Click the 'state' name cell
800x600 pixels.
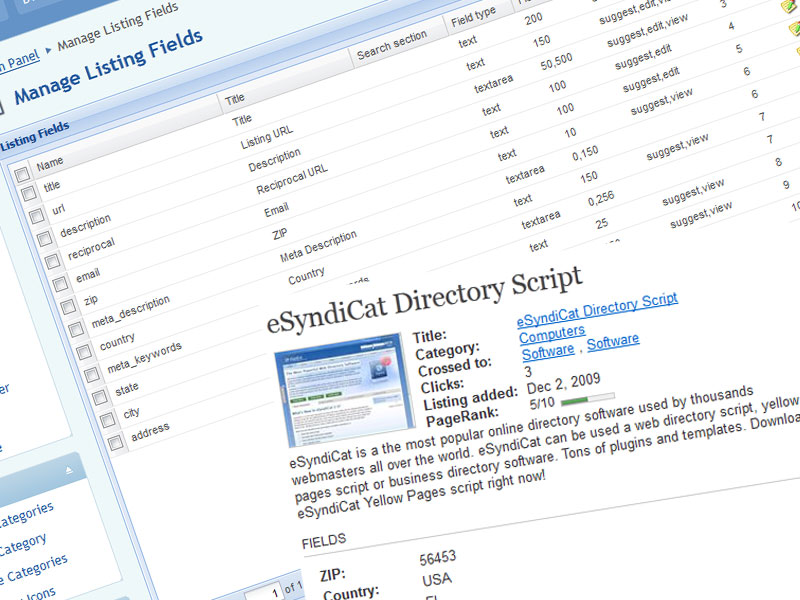point(127,389)
